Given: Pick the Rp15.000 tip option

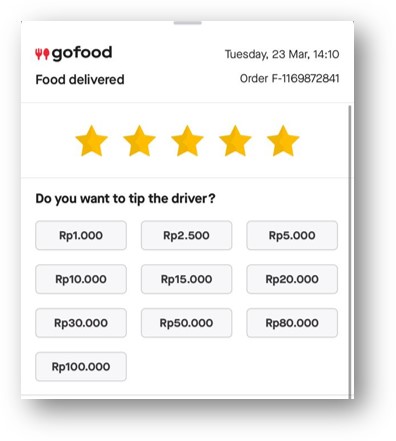Looking at the screenshot, I should pos(186,279).
